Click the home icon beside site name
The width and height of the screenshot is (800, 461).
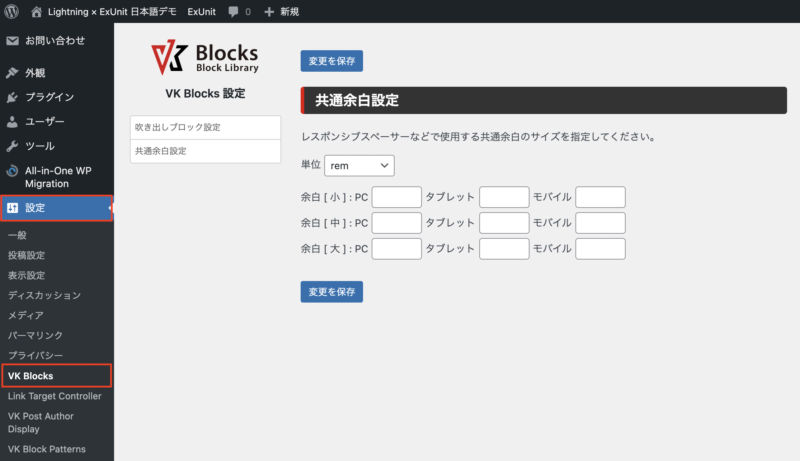(x=37, y=11)
